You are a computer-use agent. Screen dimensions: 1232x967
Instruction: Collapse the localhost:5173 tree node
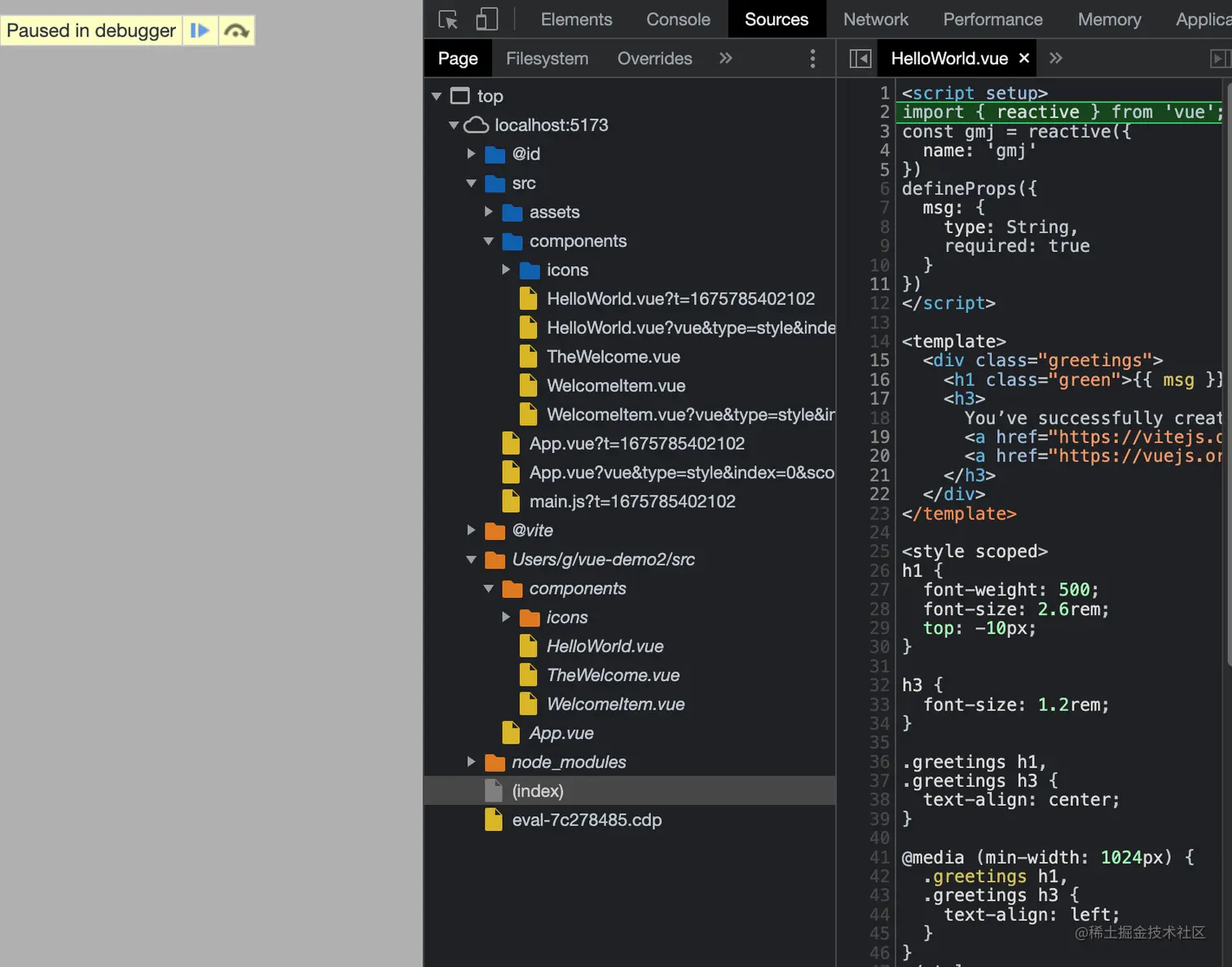[454, 125]
